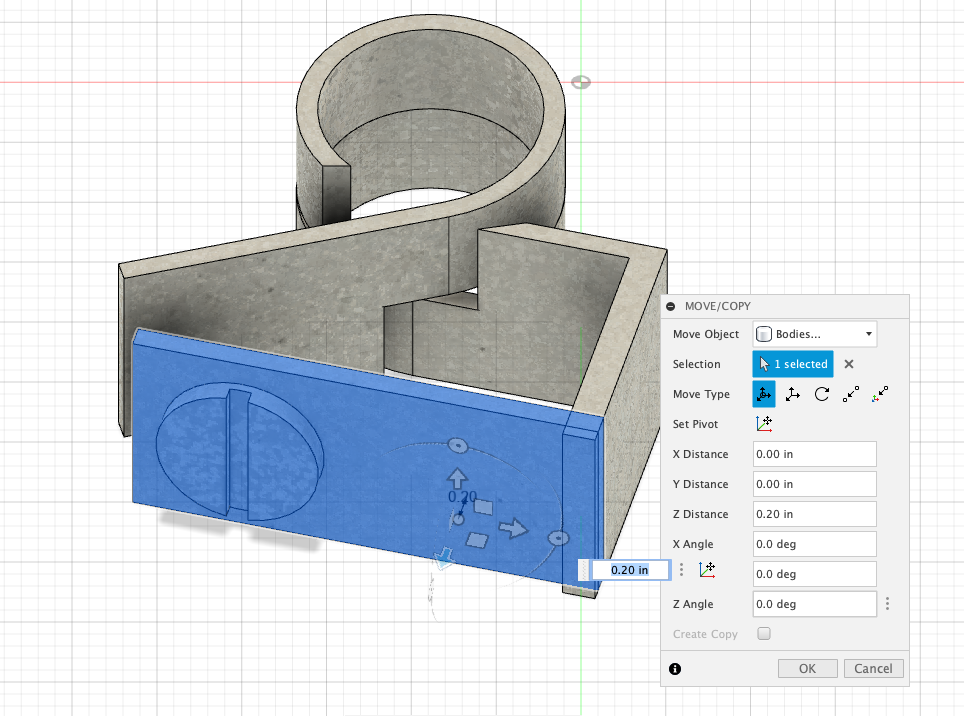Screen dimensions: 964x716
Task: Click the Set Pivot icon in dialog
Action: pyautogui.click(x=764, y=423)
